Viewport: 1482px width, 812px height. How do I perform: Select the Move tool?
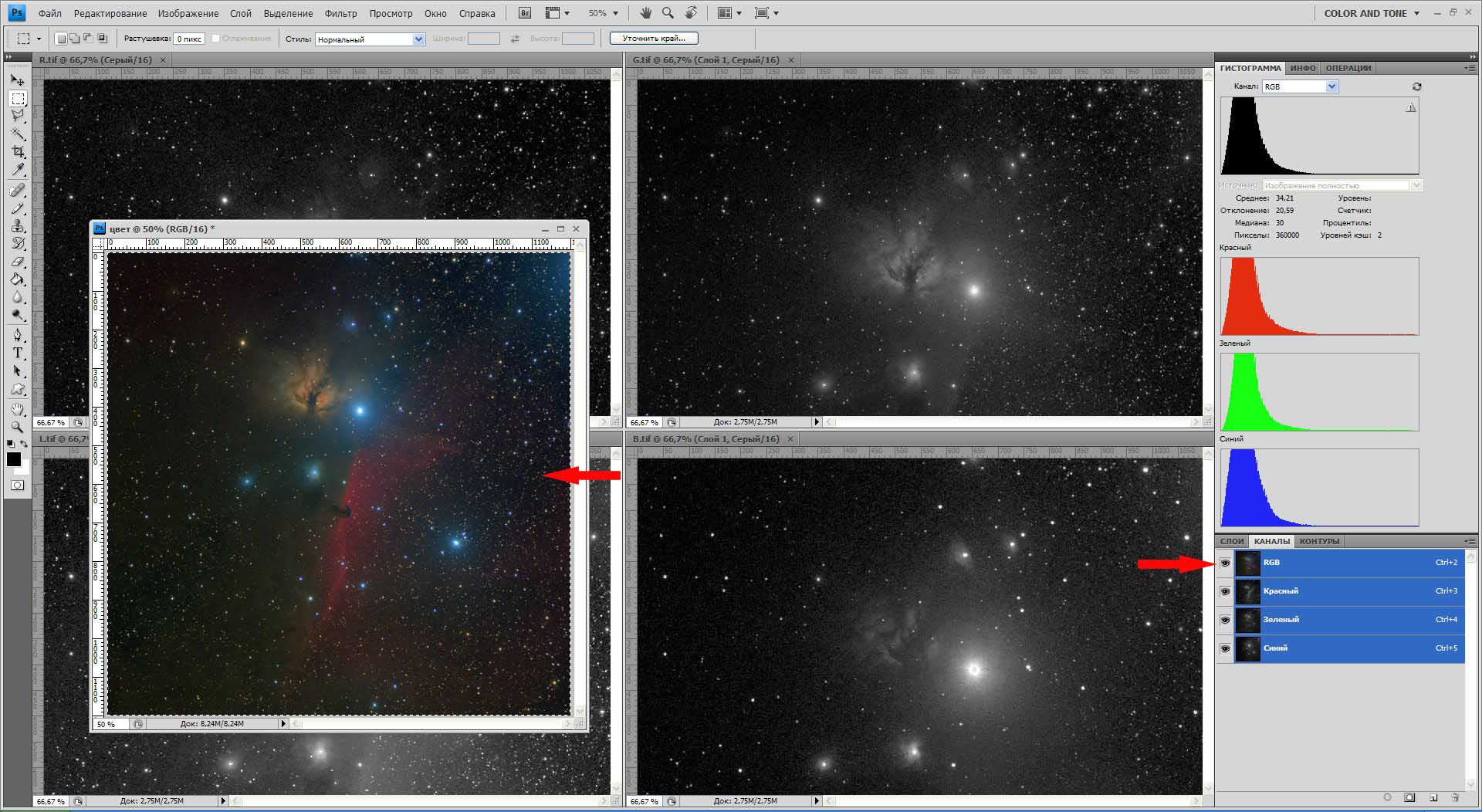18,80
